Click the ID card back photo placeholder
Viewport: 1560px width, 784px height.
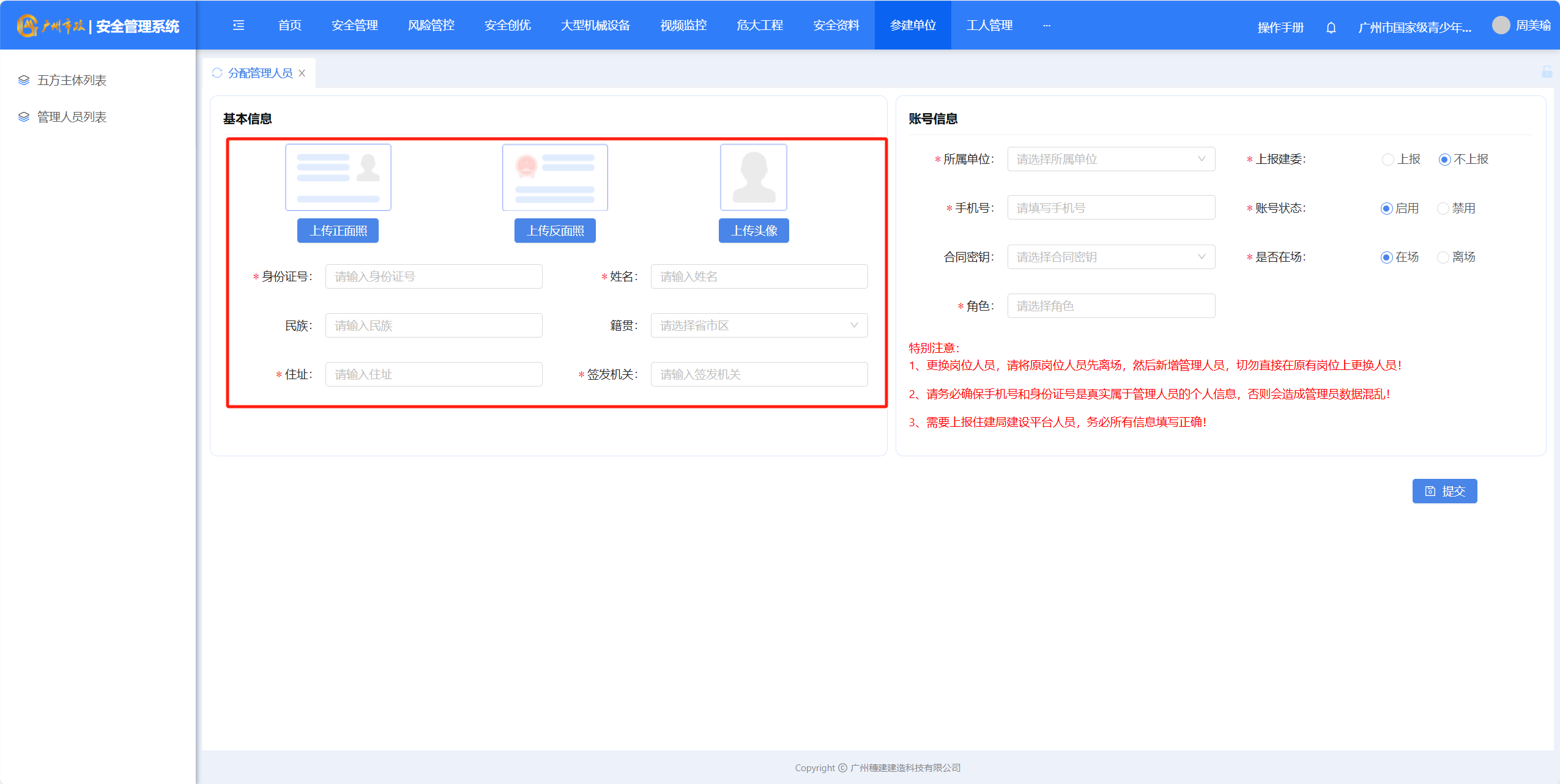[555, 177]
